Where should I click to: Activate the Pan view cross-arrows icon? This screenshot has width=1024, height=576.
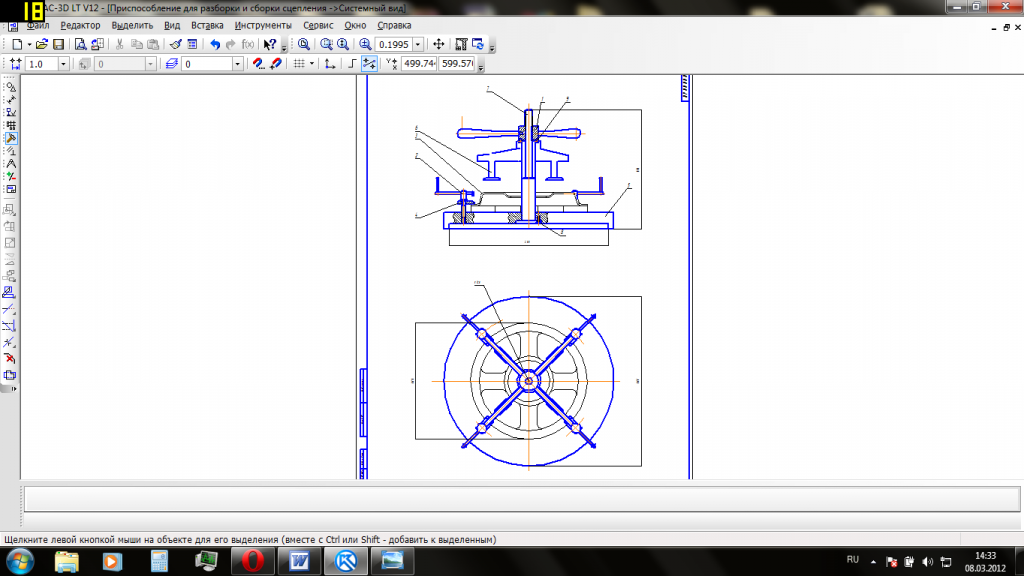click(438, 44)
